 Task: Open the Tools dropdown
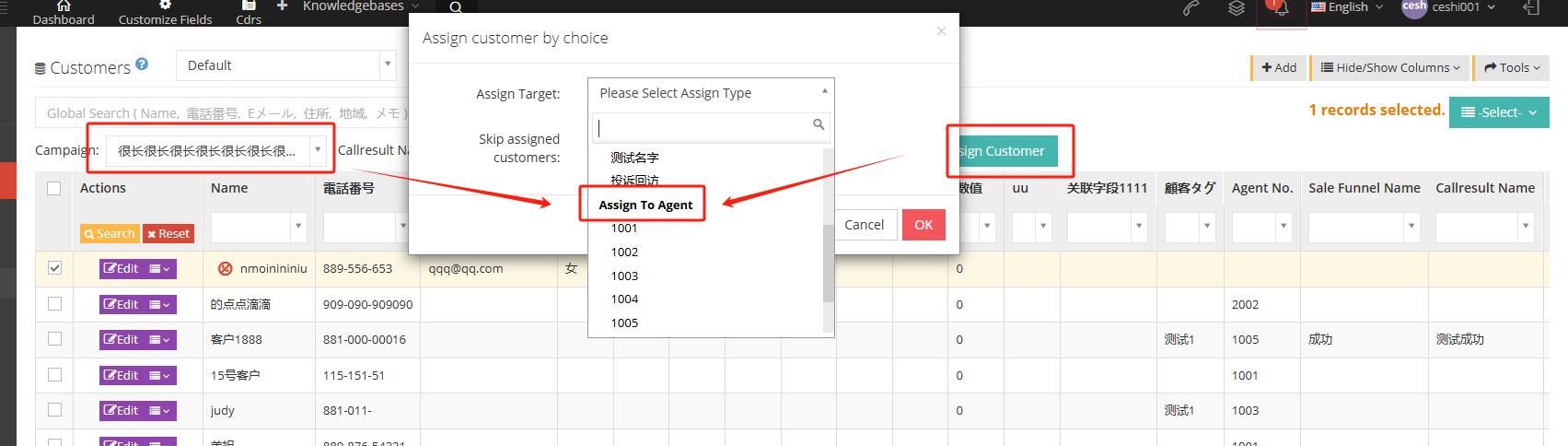coord(1512,67)
